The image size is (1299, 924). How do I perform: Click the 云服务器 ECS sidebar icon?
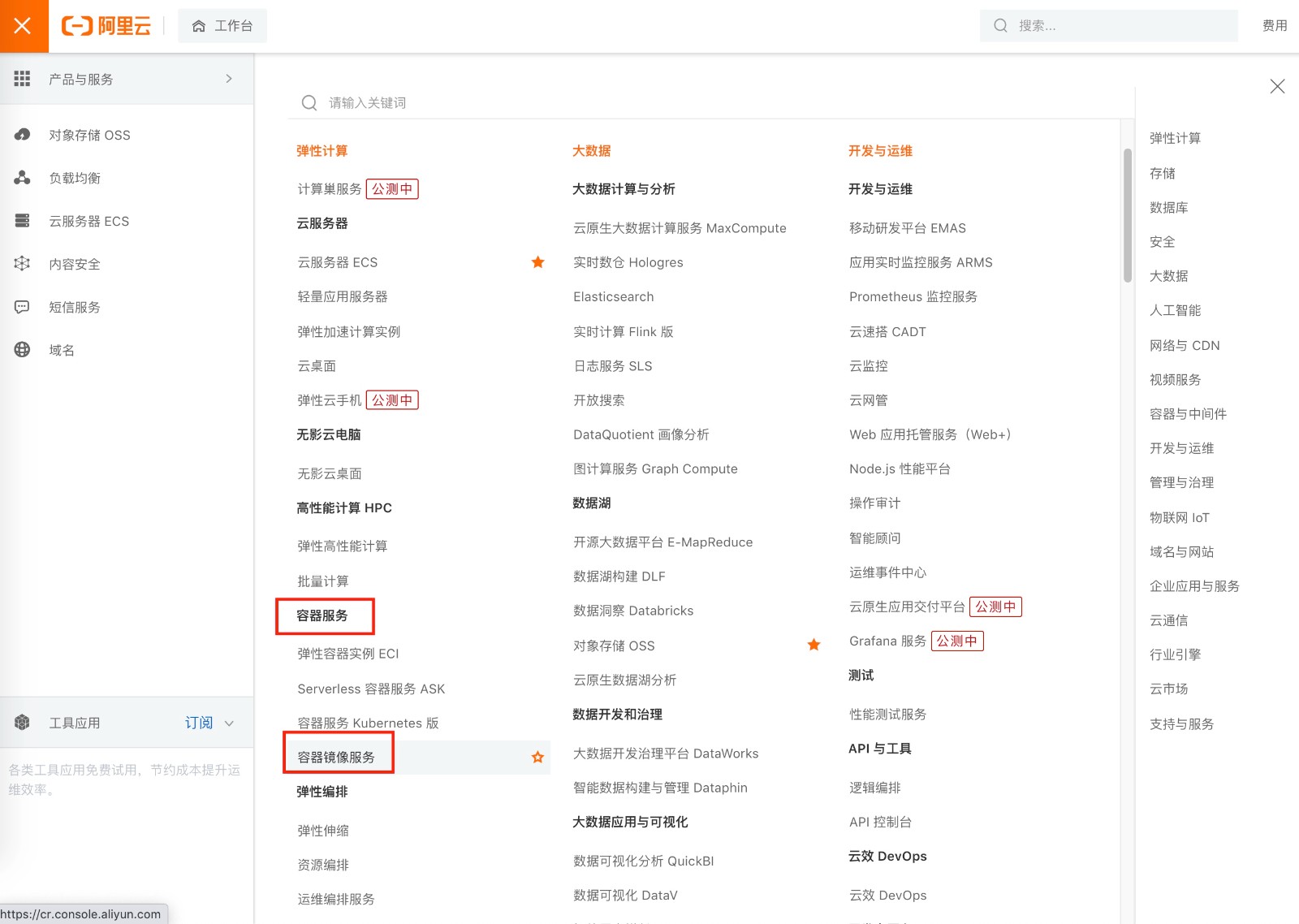(22, 221)
